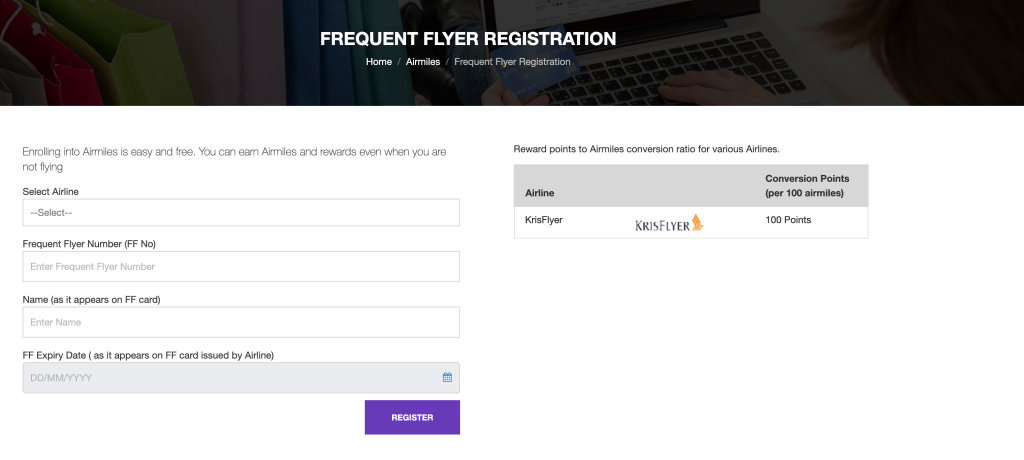The width and height of the screenshot is (1024, 460).
Task: Click into the Enter Name field
Action: click(x=240, y=322)
